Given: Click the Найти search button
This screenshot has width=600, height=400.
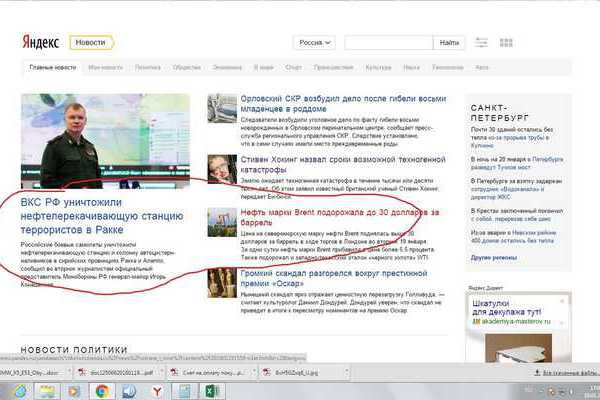Looking at the screenshot, I should (x=449, y=42).
